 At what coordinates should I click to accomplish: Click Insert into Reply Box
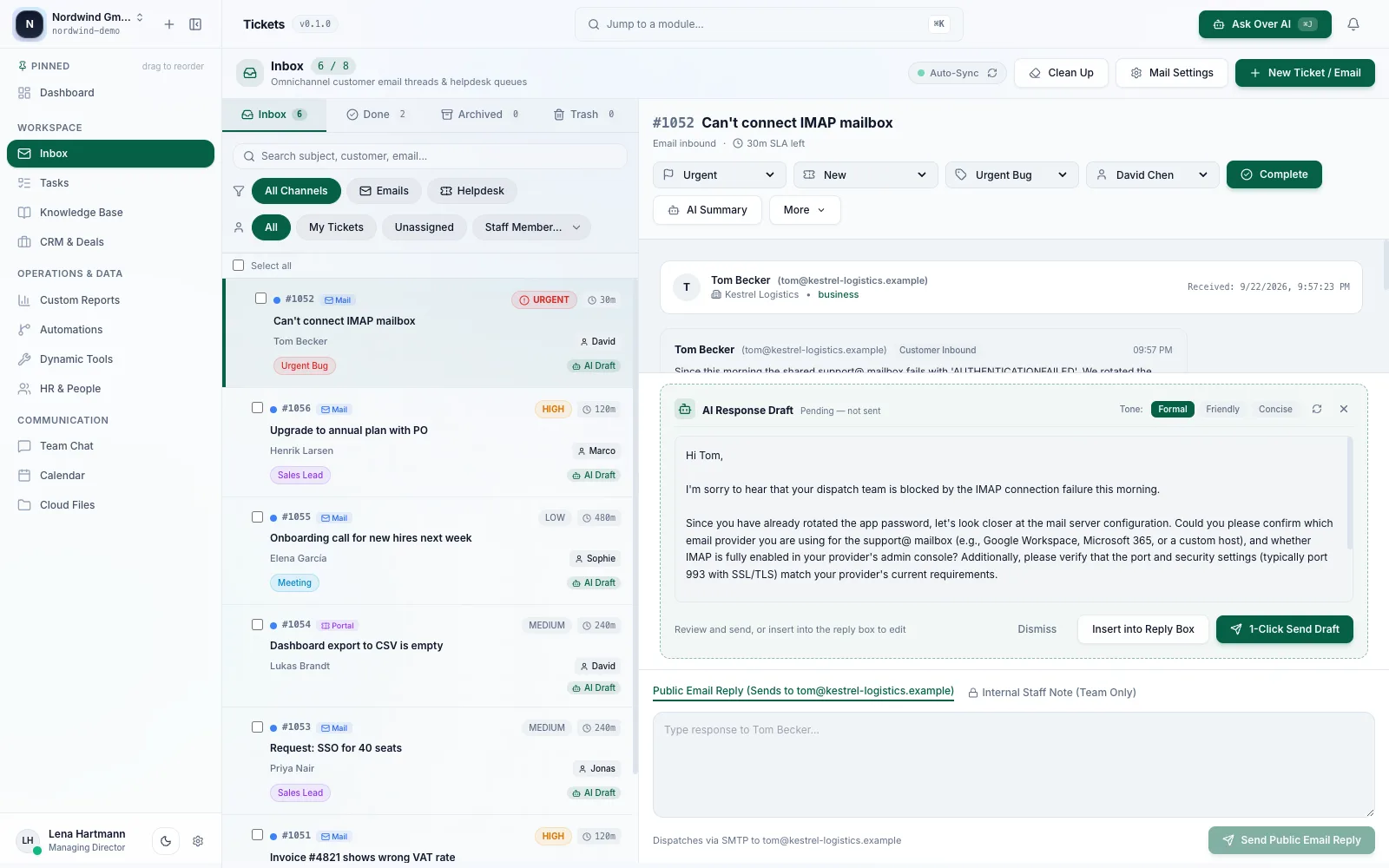click(x=1143, y=629)
